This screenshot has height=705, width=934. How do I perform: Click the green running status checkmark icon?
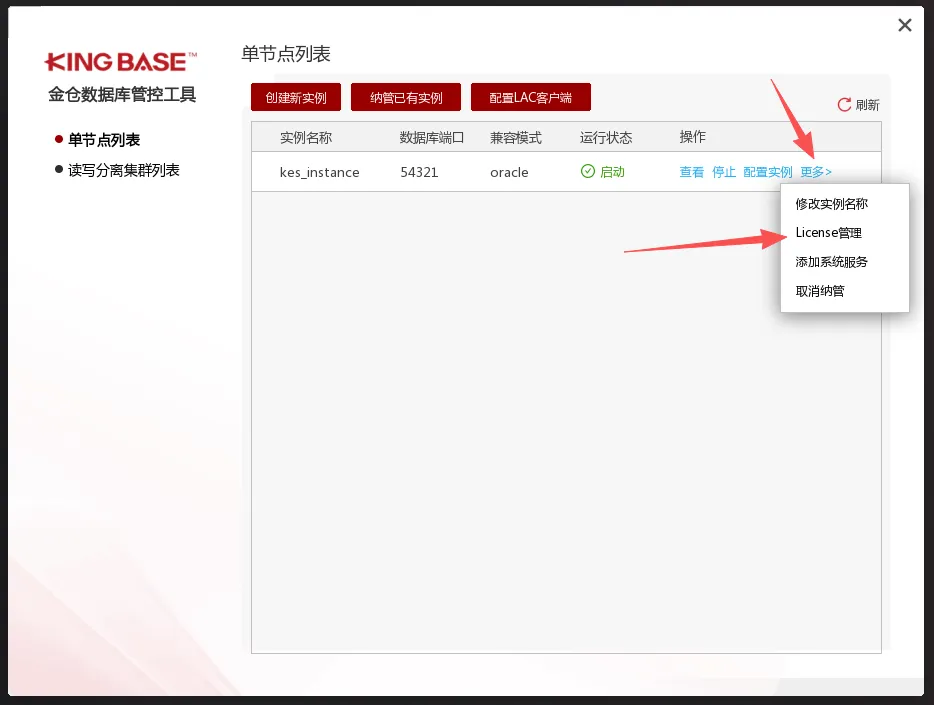(x=587, y=171)
